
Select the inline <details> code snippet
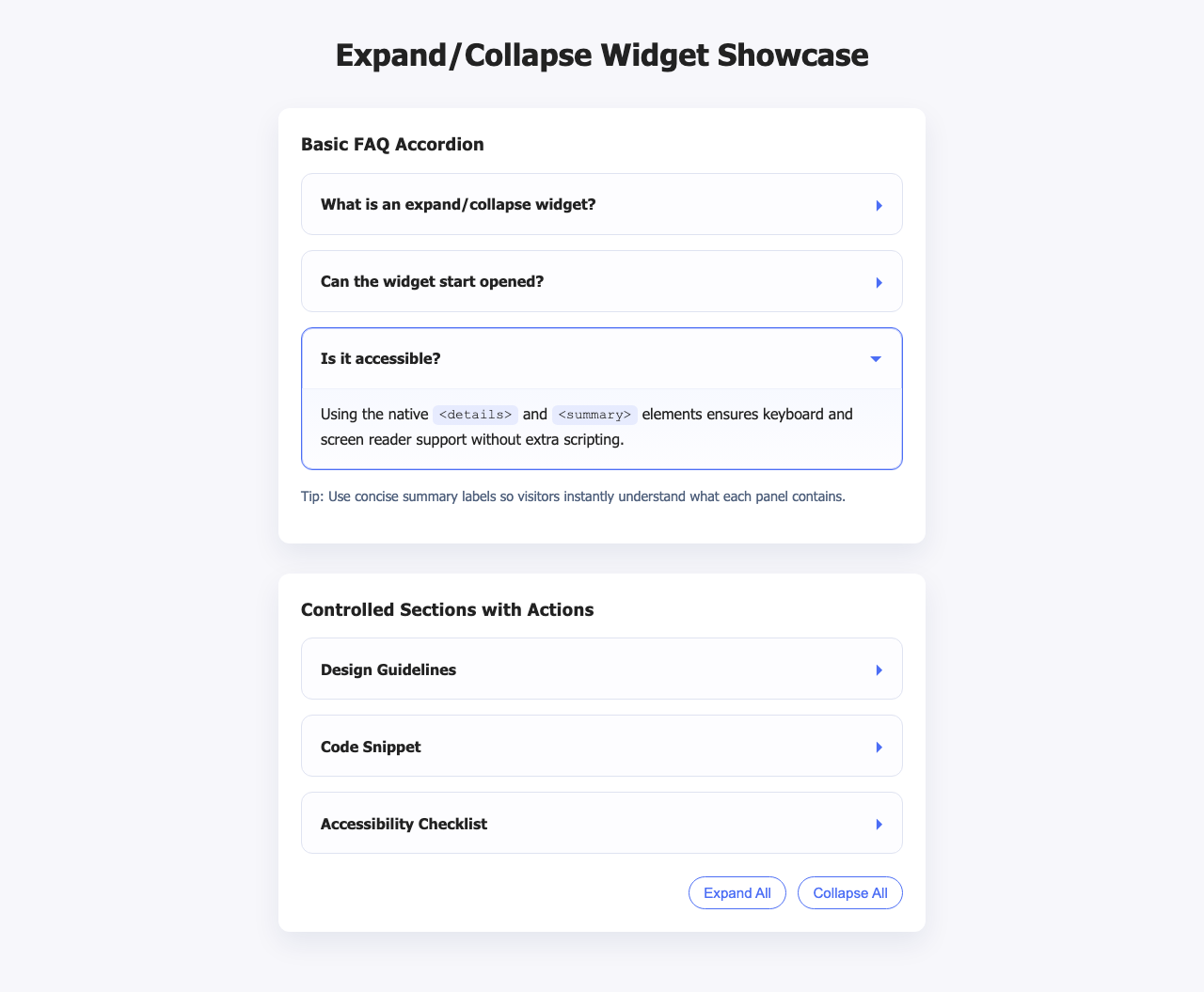[x=475, y=414]
